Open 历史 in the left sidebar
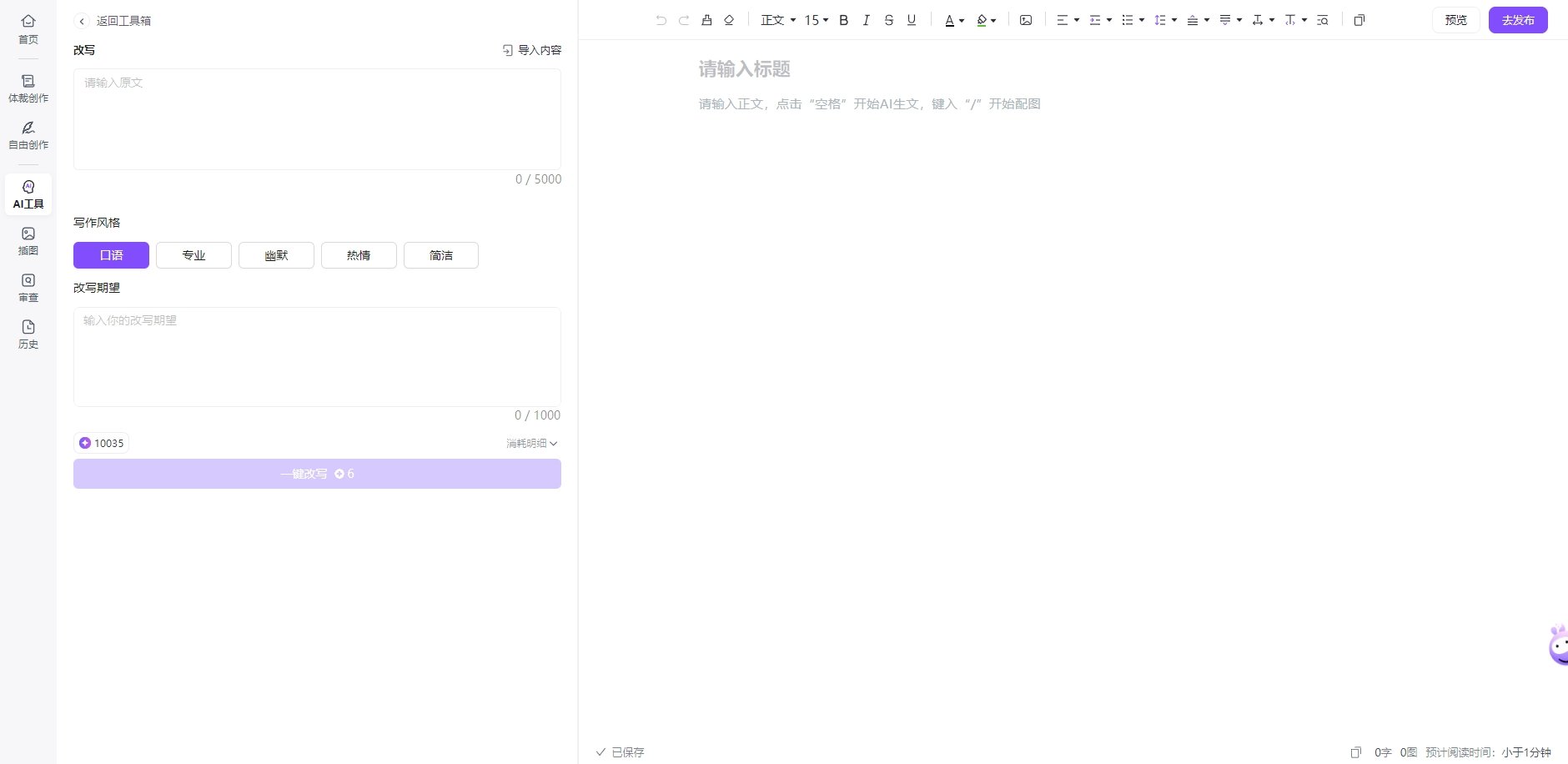Screen dimensions: 1568x764 point(28,334)
